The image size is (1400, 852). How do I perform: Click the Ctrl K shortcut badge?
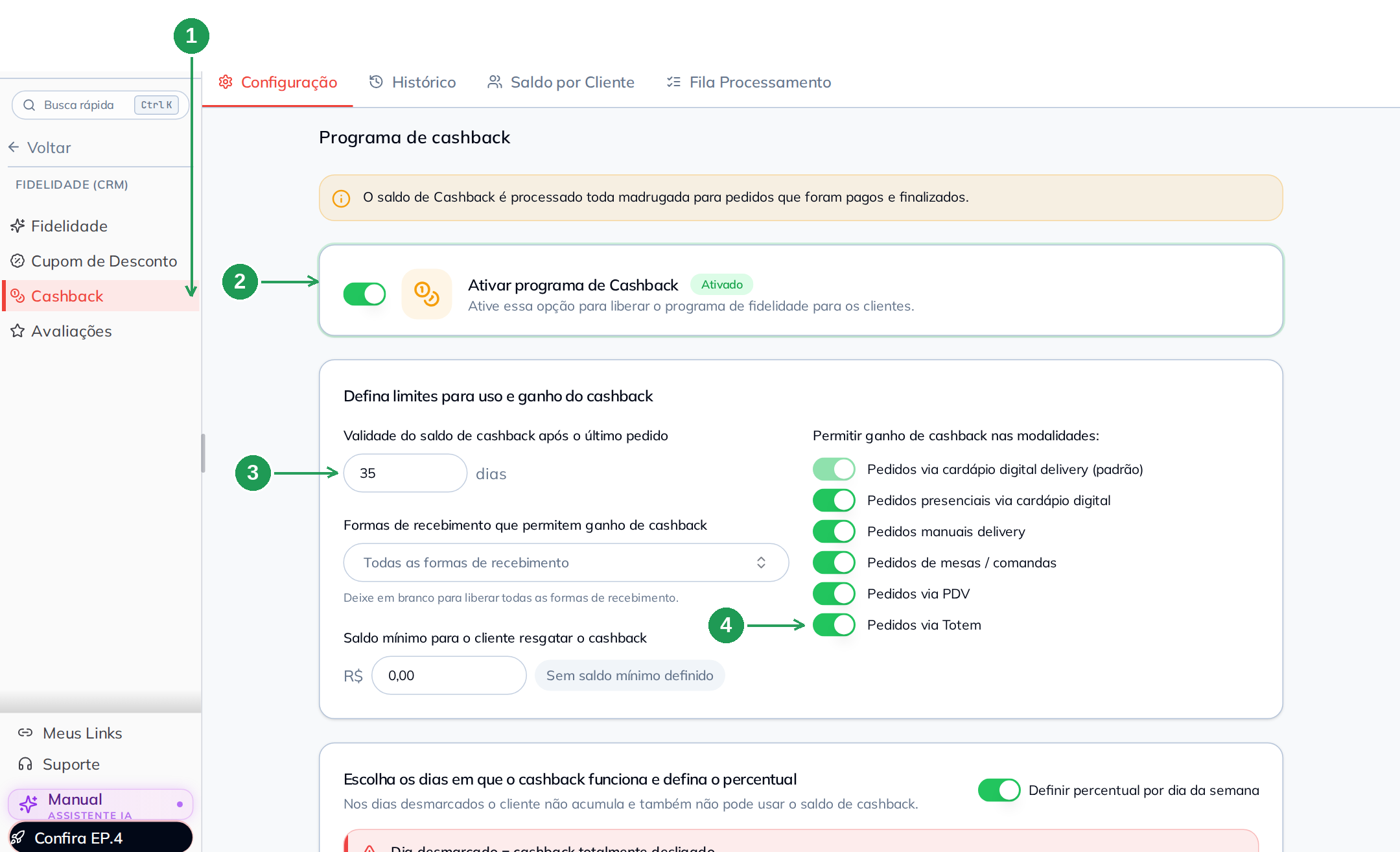[x=156, y=105]
